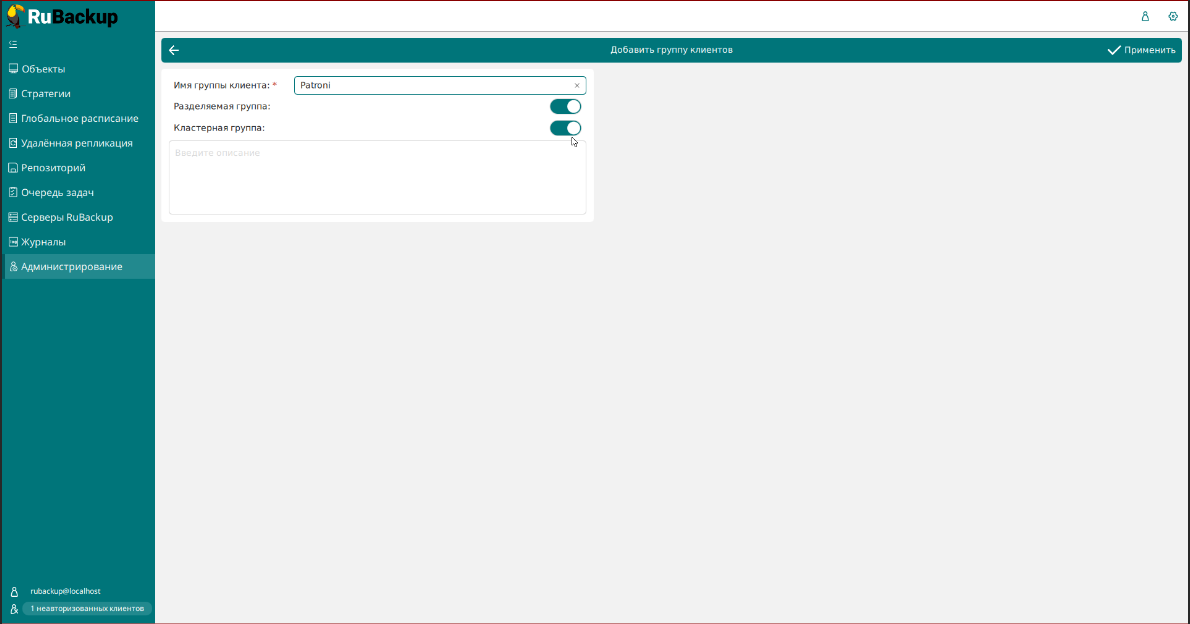This screenshot has height=624, width=1190.
Task: Click the rubackup@localhost user label
Action: 65,591
